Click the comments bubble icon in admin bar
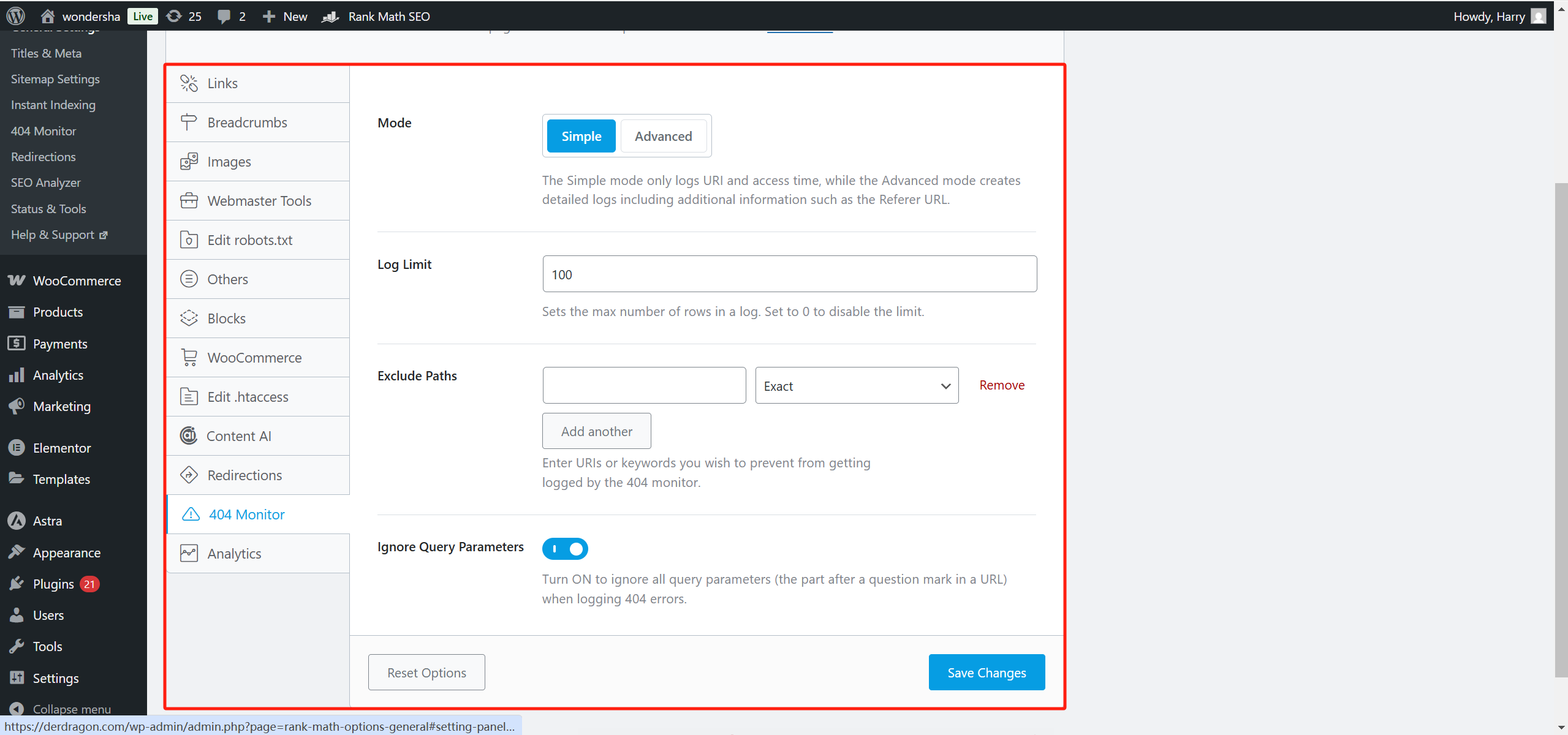 pyautogui.click(x=224, y=17)
